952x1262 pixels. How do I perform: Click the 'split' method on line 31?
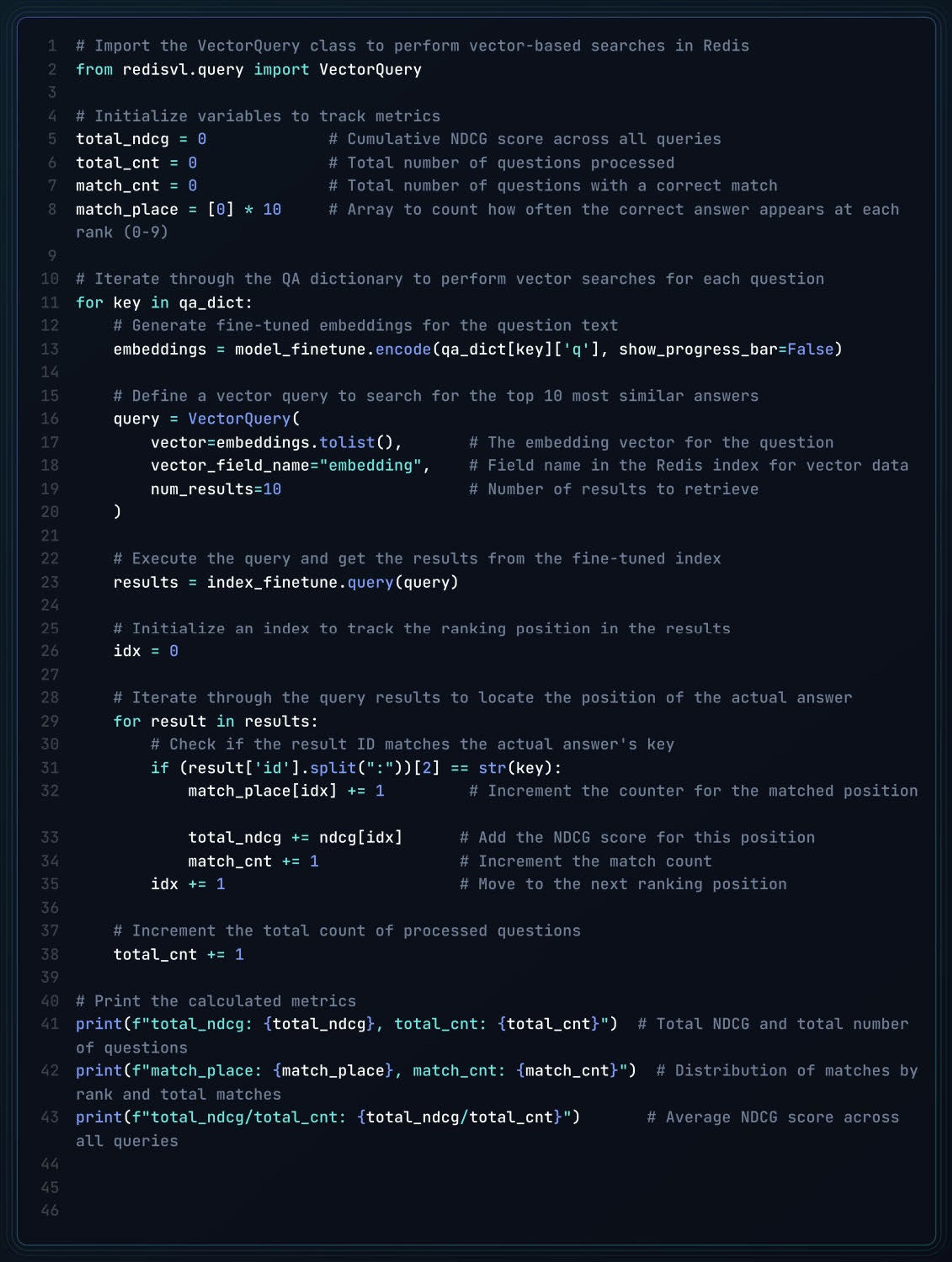point(333,768)
